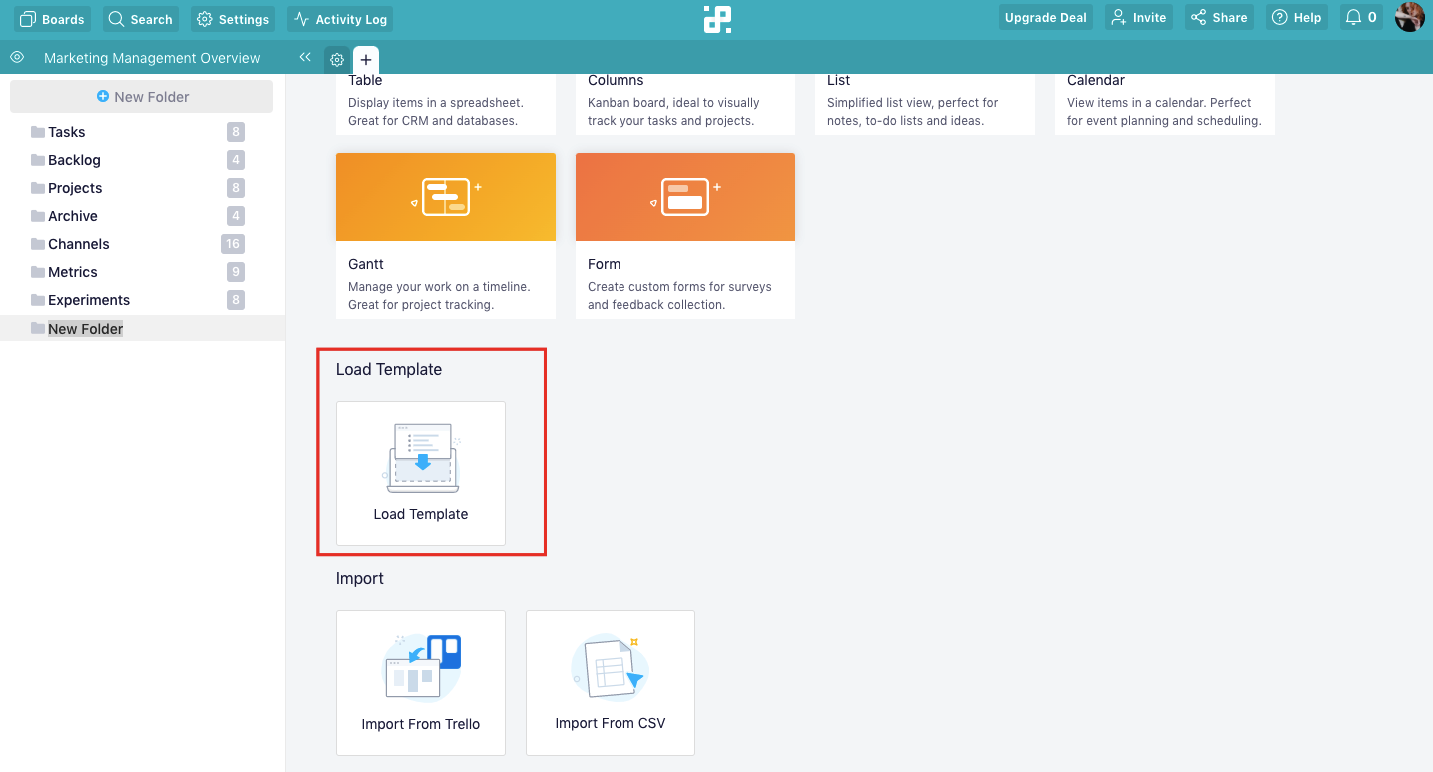Select the Archive folder

click(x=142, y=216)
